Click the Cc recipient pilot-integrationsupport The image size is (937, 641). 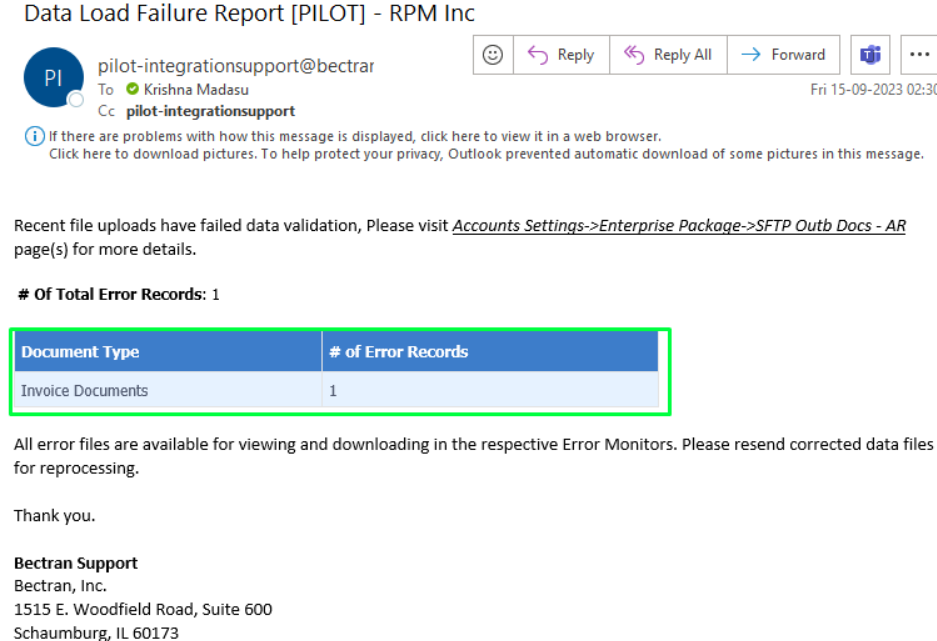(210, 111)
